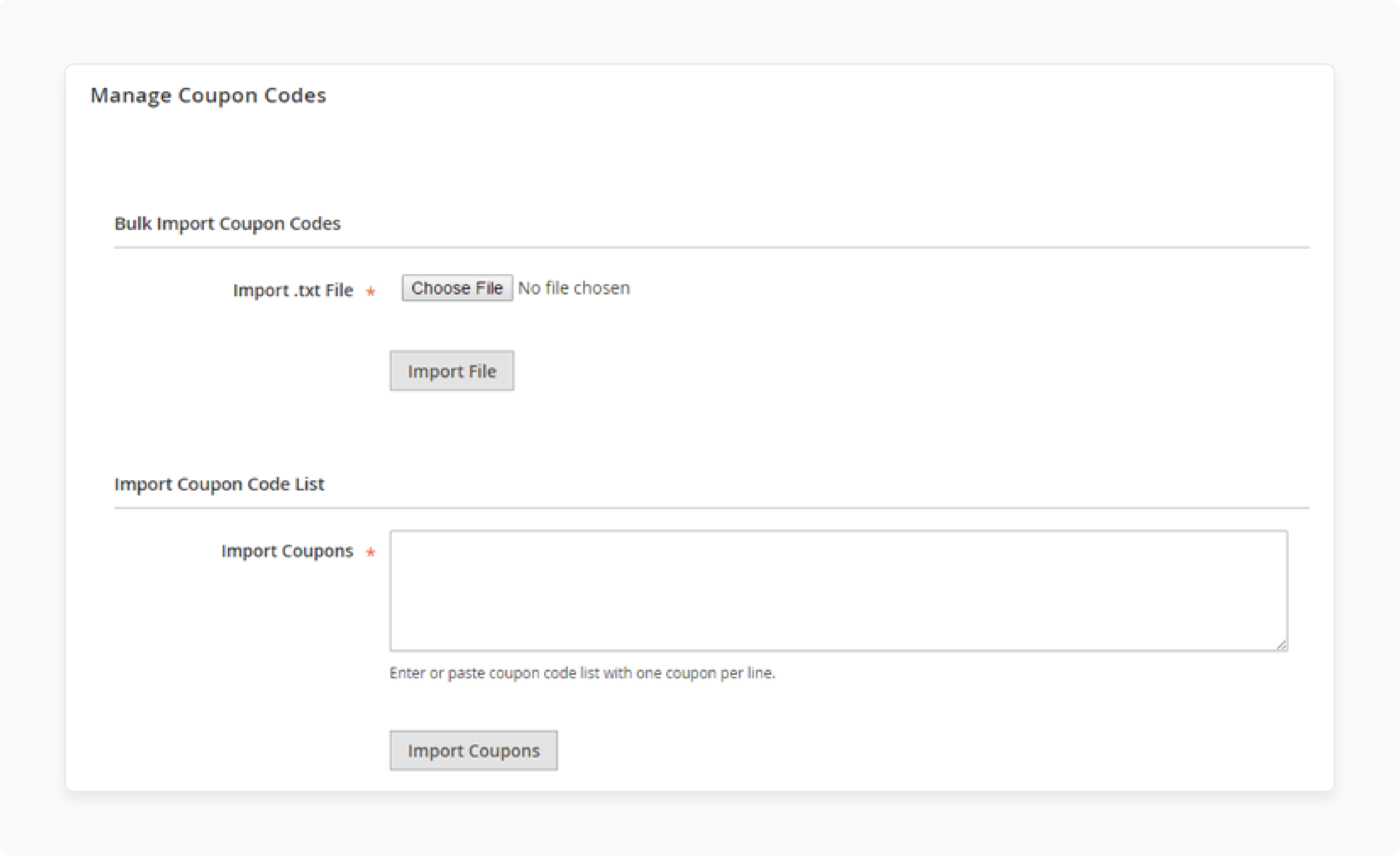Focus the Import Coupons text area
Image resolution: width=1400 pixels, height=856 pixels.
(x=839, y=591)
